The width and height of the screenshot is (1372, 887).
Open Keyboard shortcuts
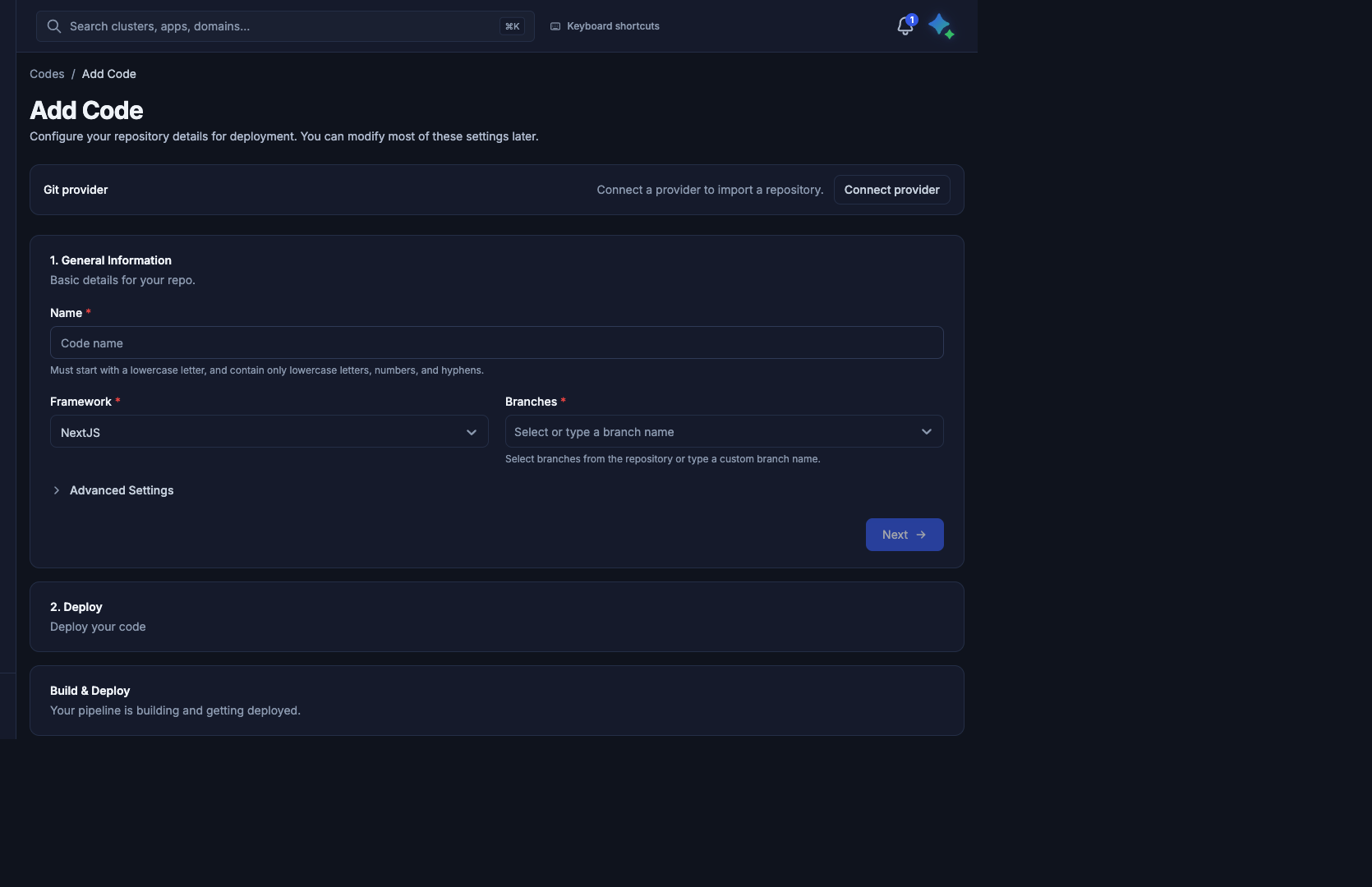[605, 26]
